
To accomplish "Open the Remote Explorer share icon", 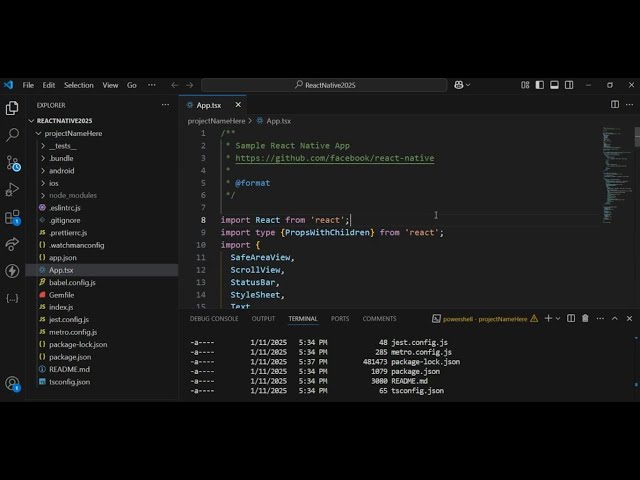I will point(12,244).
